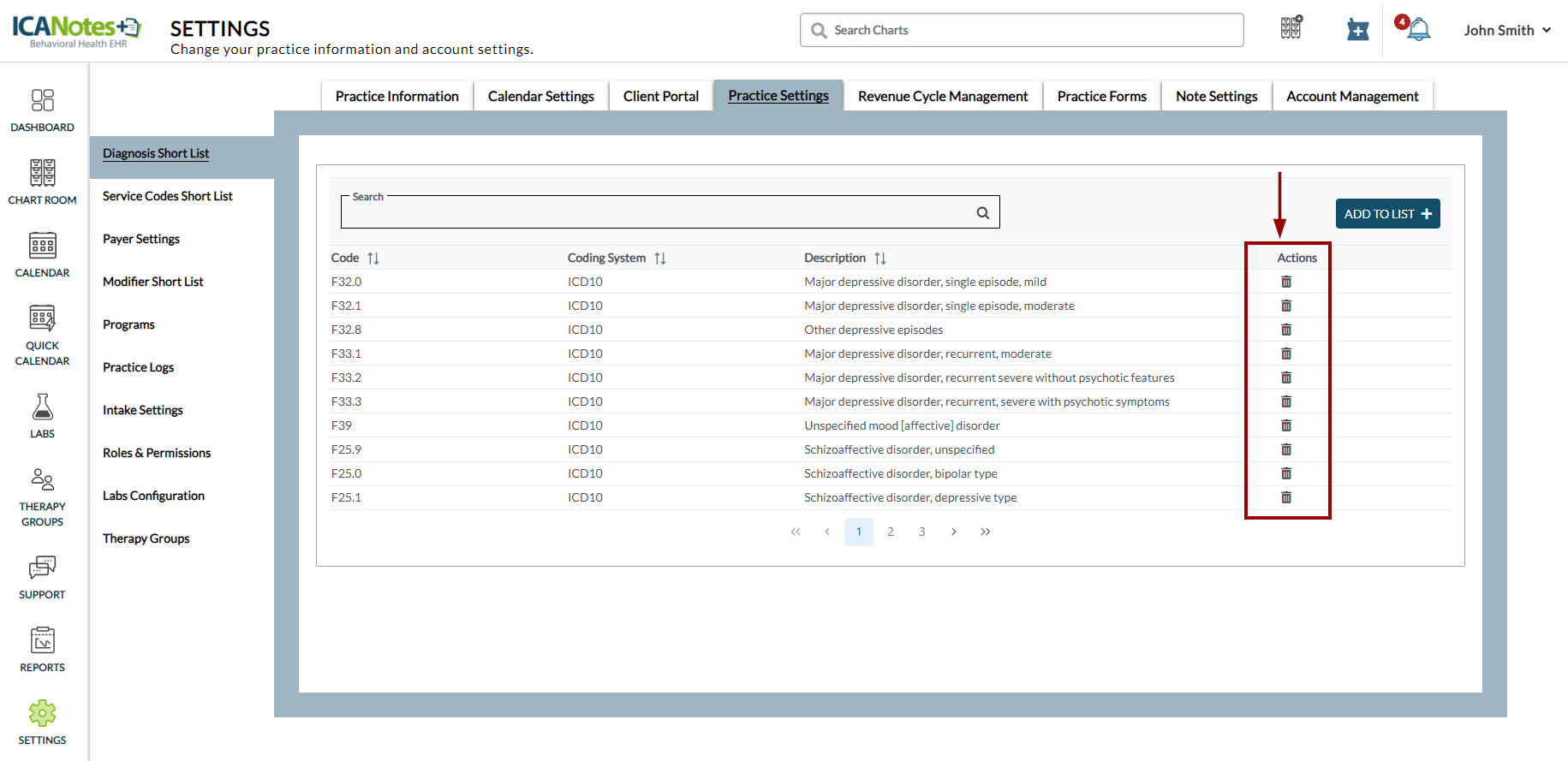
Task: Open the Quick Calendar sidebar icon
Action: [42, 334]
